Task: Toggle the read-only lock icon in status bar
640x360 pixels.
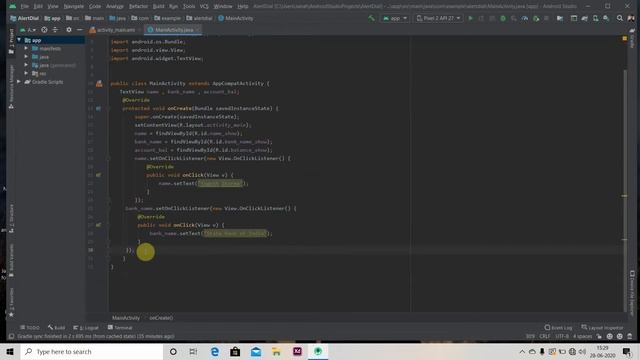Action: click(599, 336)
